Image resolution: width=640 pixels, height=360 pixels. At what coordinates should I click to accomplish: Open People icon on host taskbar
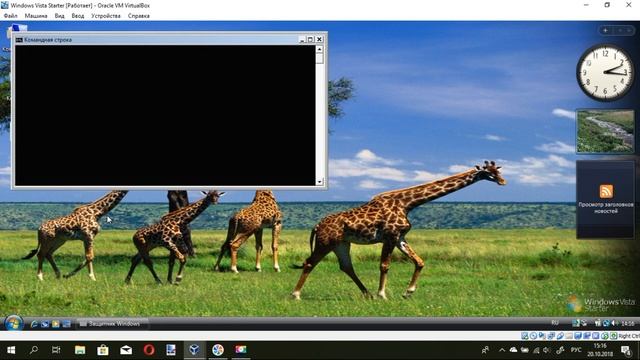[x=485, y=350]
